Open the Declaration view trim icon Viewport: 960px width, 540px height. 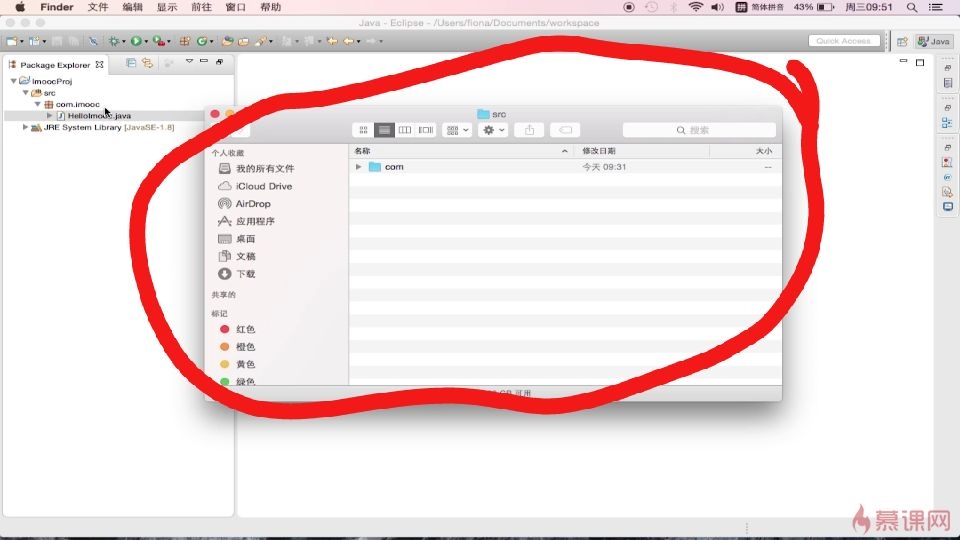(947, 192)
